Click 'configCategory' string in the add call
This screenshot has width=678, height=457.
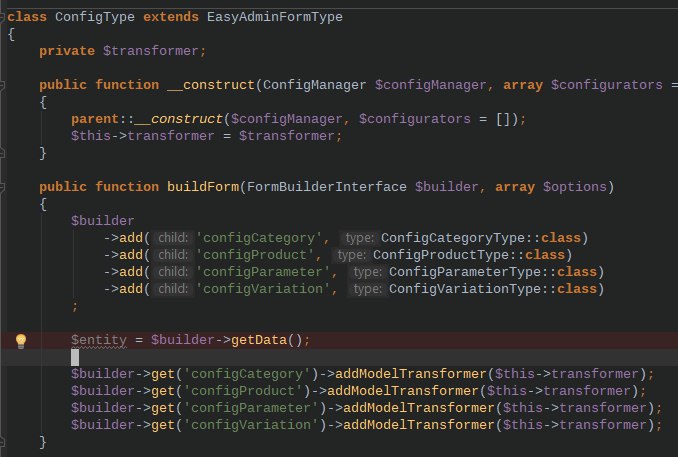click(x=259, y=238)
